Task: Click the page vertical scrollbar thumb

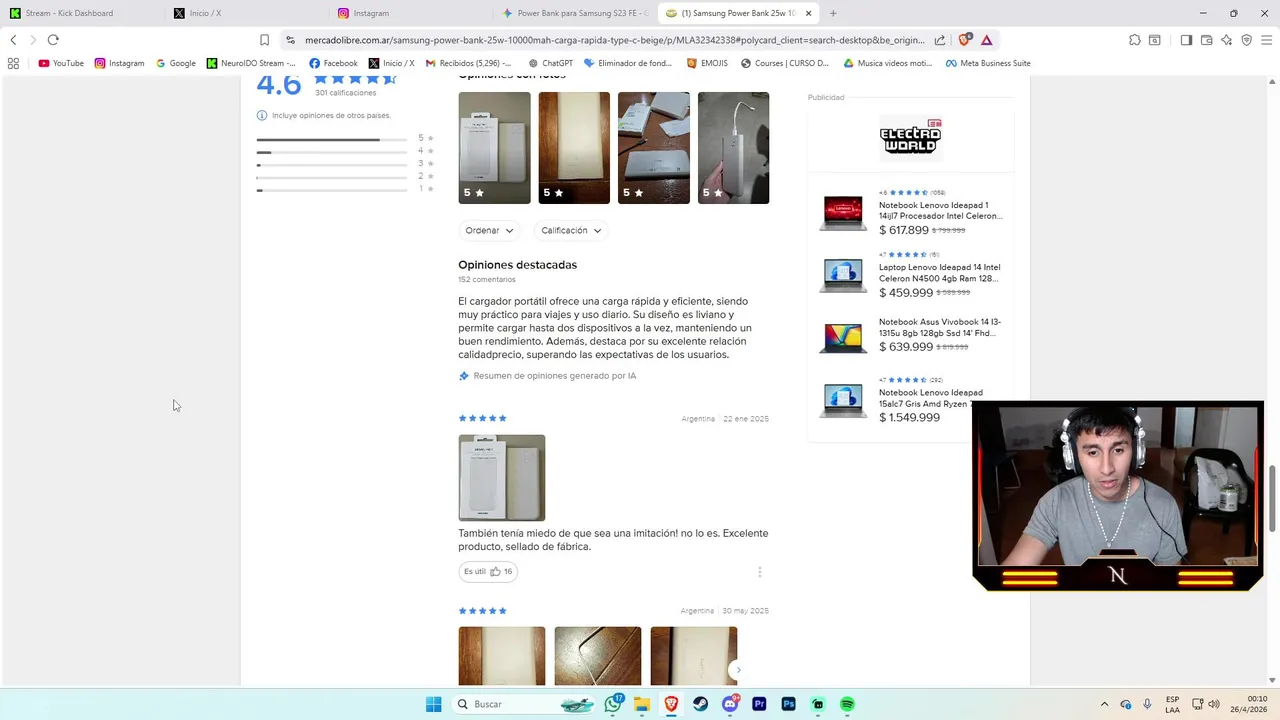Action: click(x=1273, y=499)
